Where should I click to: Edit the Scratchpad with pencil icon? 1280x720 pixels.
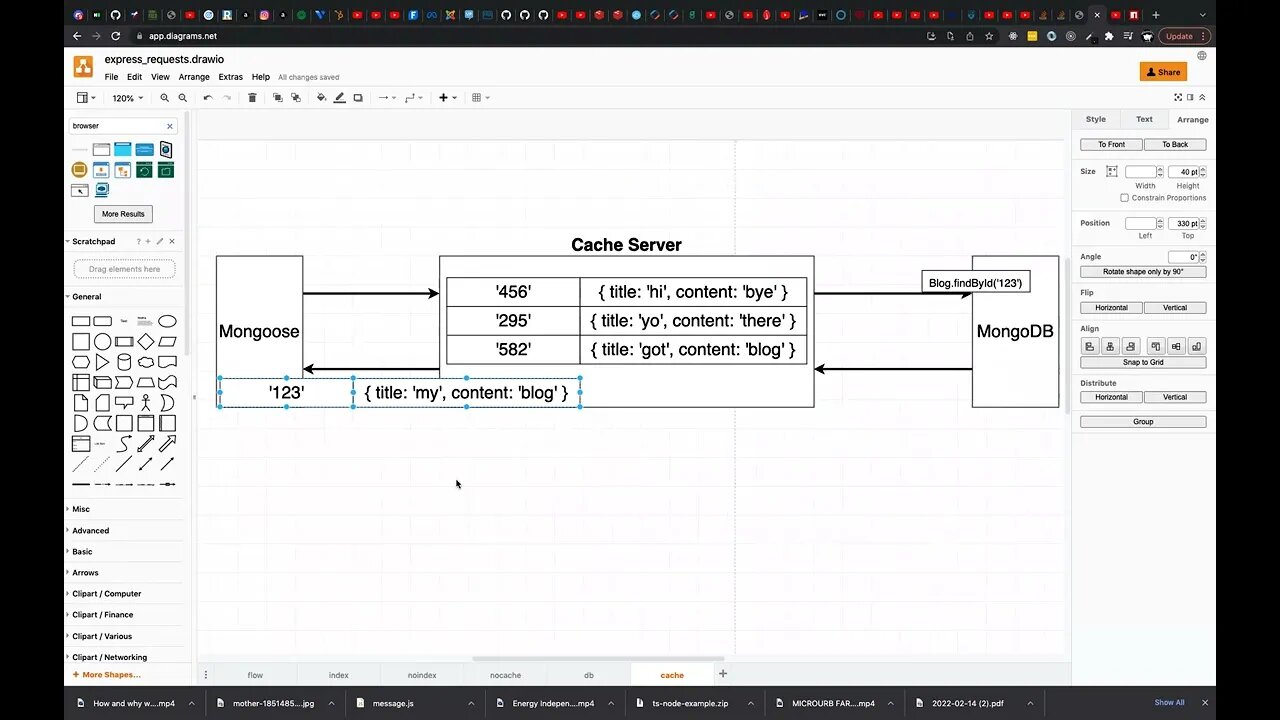(160, 241)
